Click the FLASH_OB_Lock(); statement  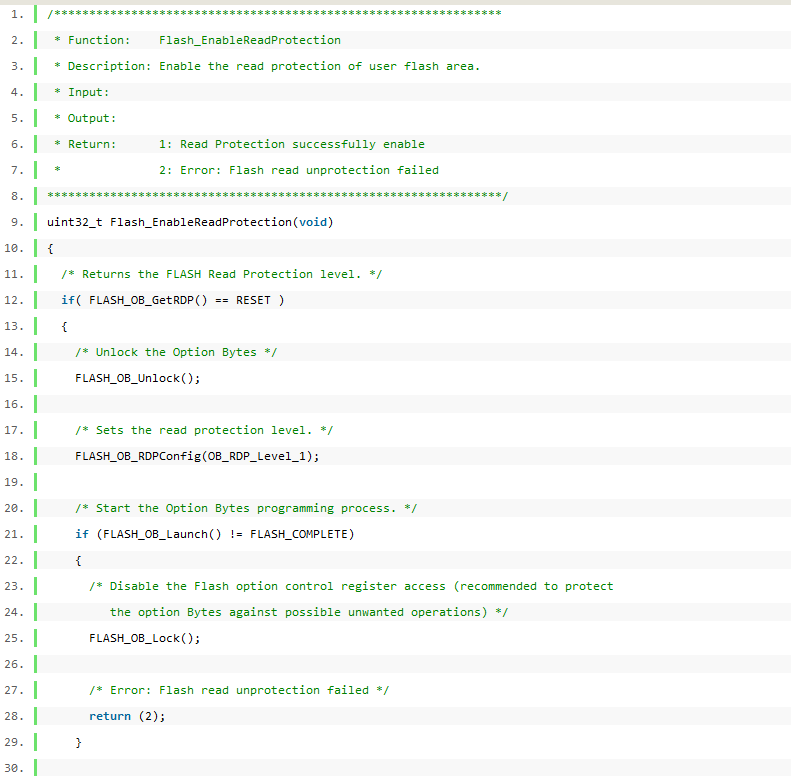[x=145, y=638]
